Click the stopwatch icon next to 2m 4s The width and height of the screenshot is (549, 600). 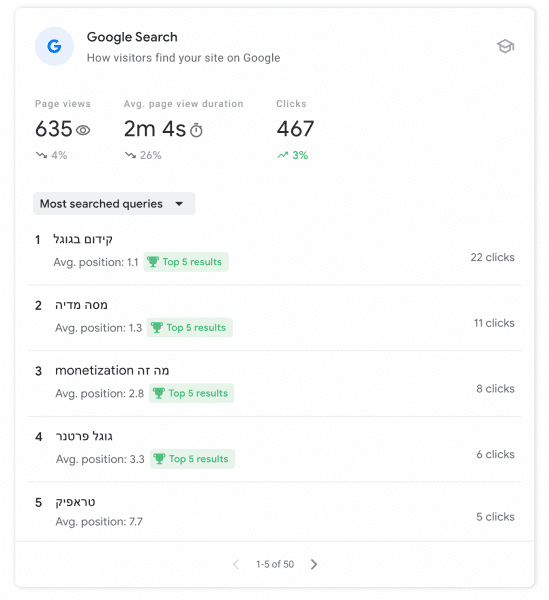click(x=196, y=130)
